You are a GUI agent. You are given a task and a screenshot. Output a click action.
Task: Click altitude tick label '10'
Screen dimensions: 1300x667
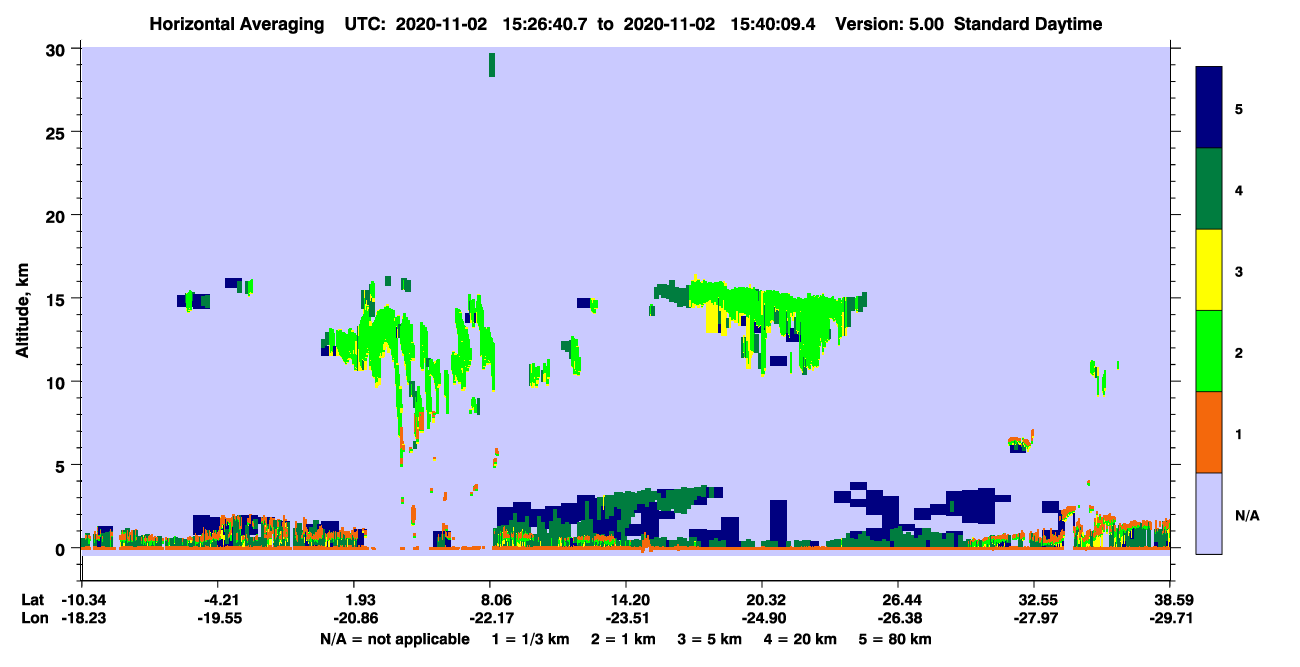(57, 382)
